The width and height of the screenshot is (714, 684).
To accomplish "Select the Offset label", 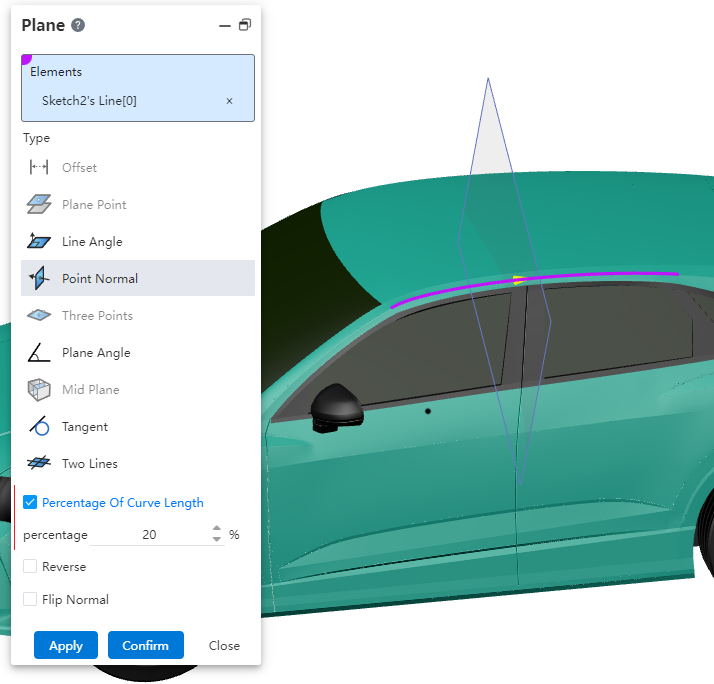I will point(79,168).
